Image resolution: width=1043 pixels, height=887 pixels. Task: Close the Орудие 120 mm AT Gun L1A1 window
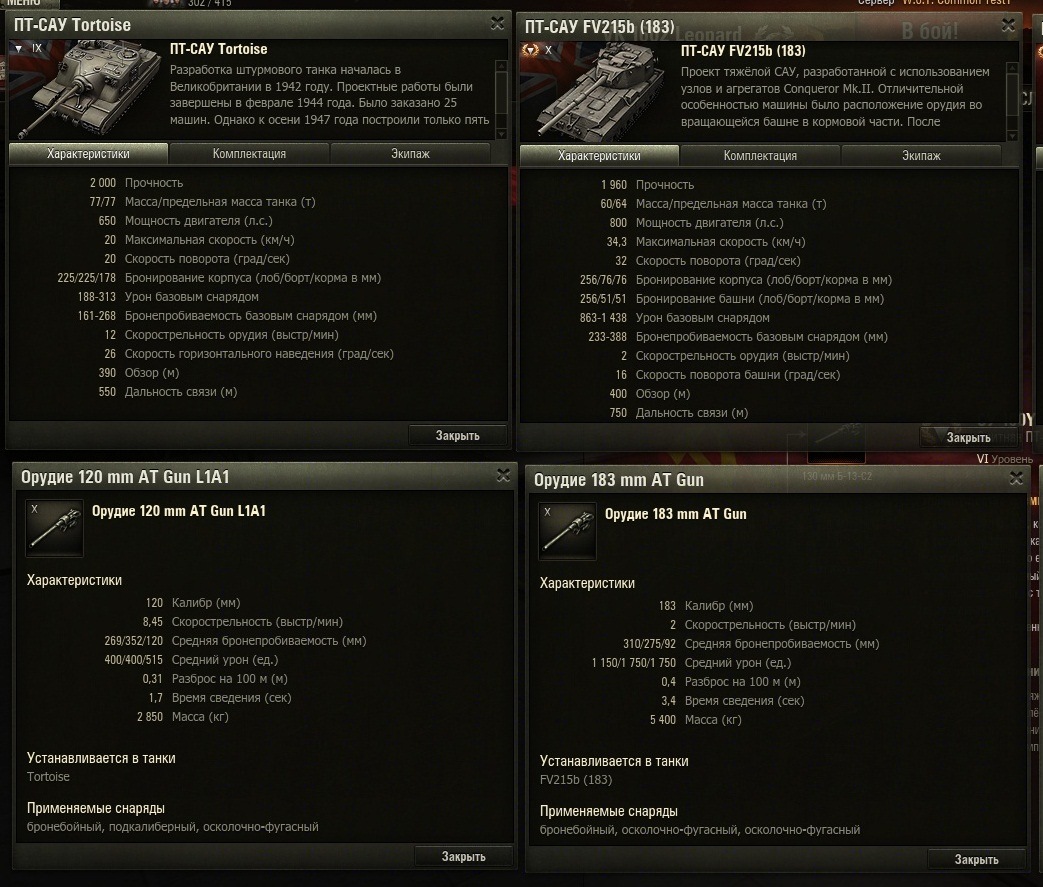coord(504,475)
